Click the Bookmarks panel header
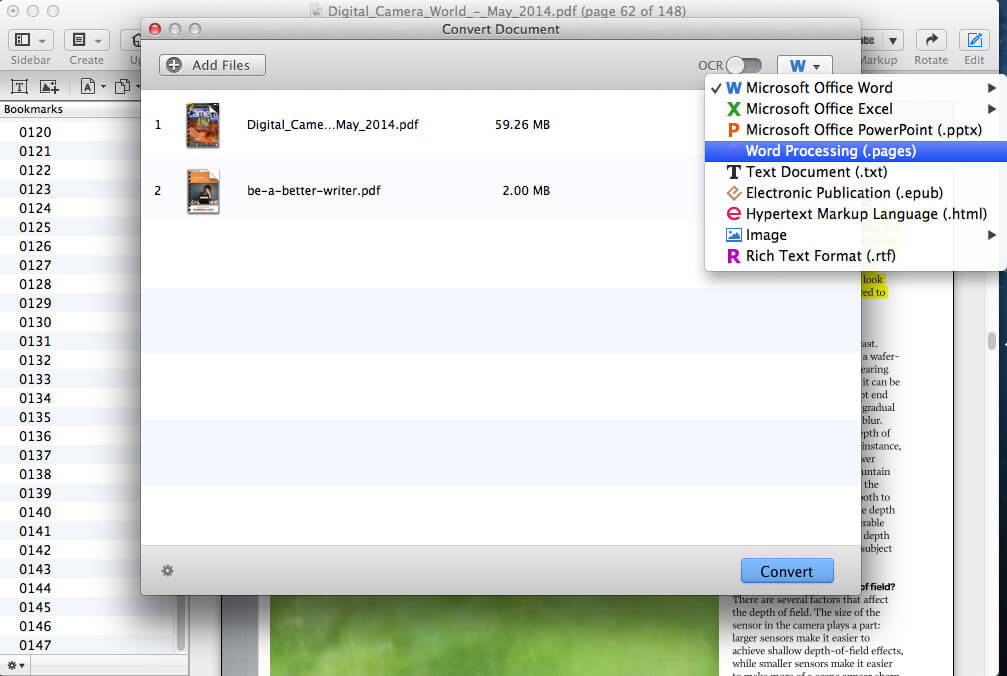1007x676 pixels. [33, 109]
